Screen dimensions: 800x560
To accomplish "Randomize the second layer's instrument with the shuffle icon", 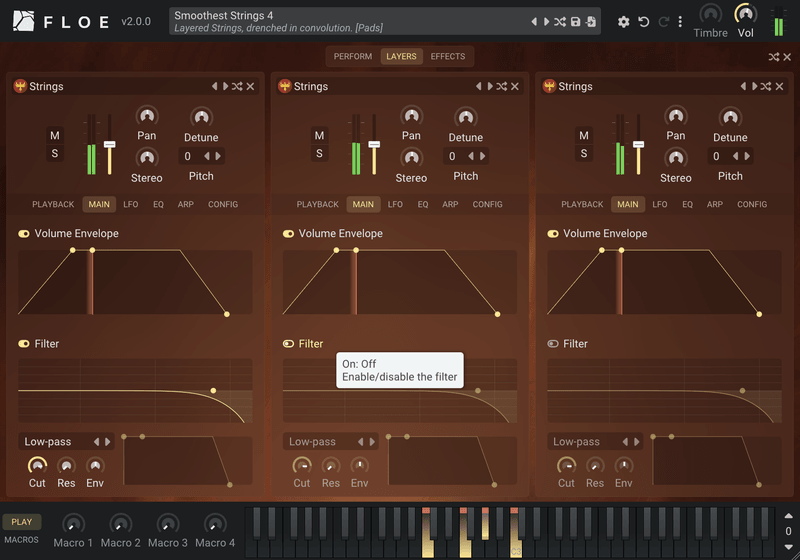I will coord(502,86).
